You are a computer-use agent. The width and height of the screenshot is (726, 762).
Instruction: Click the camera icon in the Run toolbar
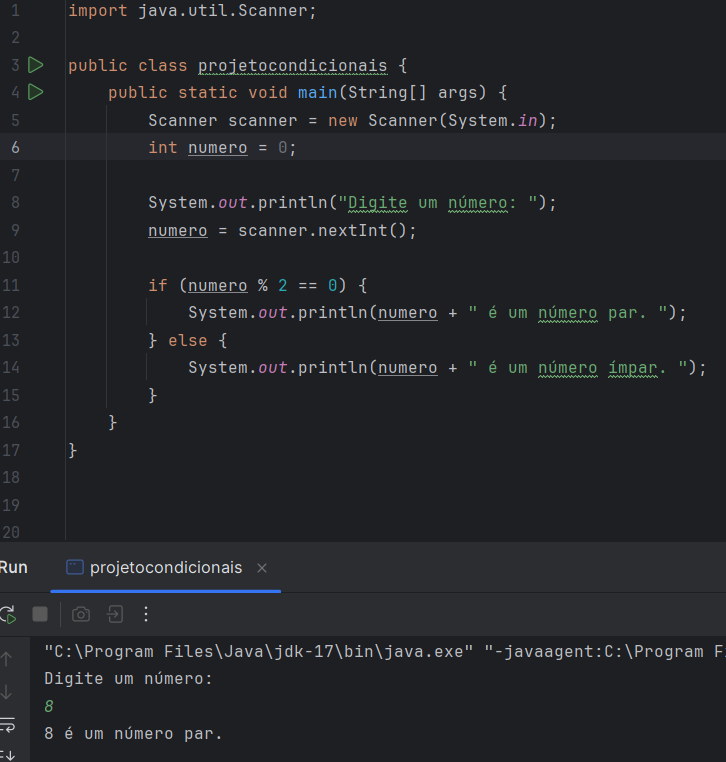click(81, 614)
